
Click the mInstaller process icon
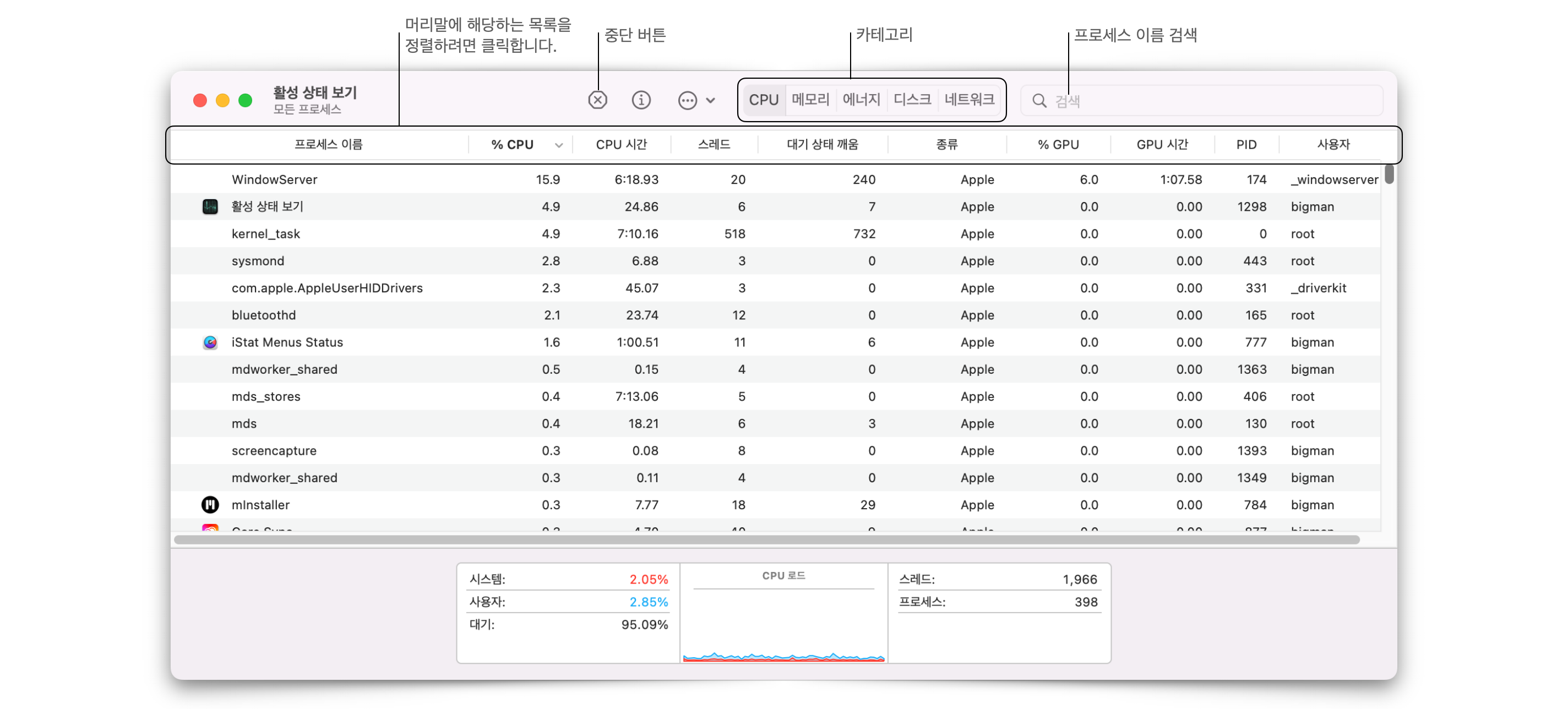210,505
